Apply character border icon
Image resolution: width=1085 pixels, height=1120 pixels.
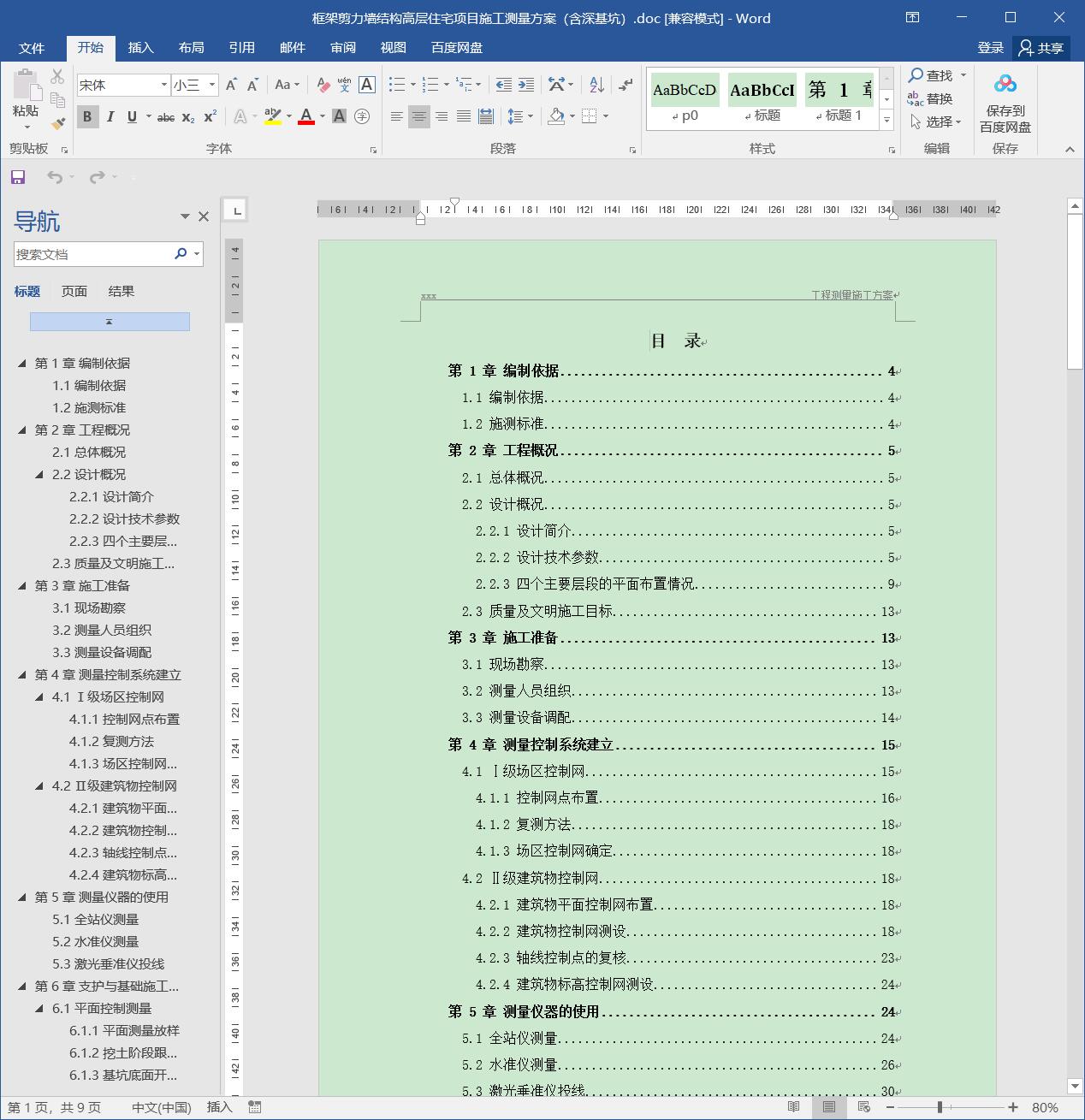(x=367, y=85)
